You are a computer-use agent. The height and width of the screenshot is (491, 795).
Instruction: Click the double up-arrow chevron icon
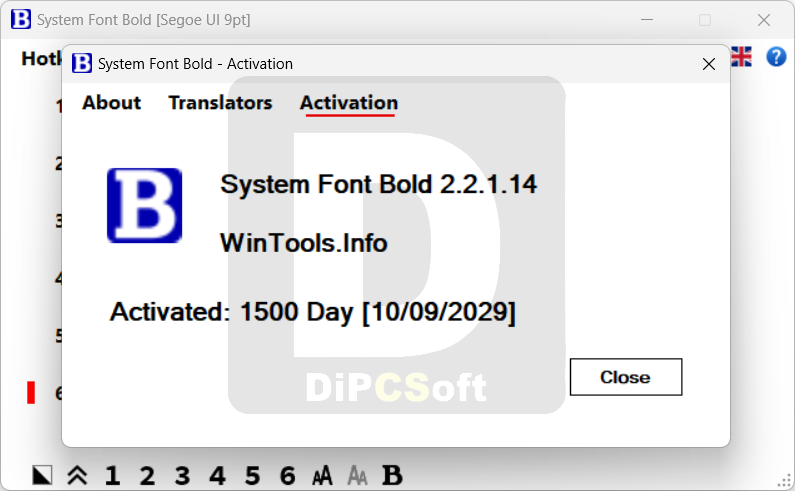pyautogui.click(x=77, y=475)
